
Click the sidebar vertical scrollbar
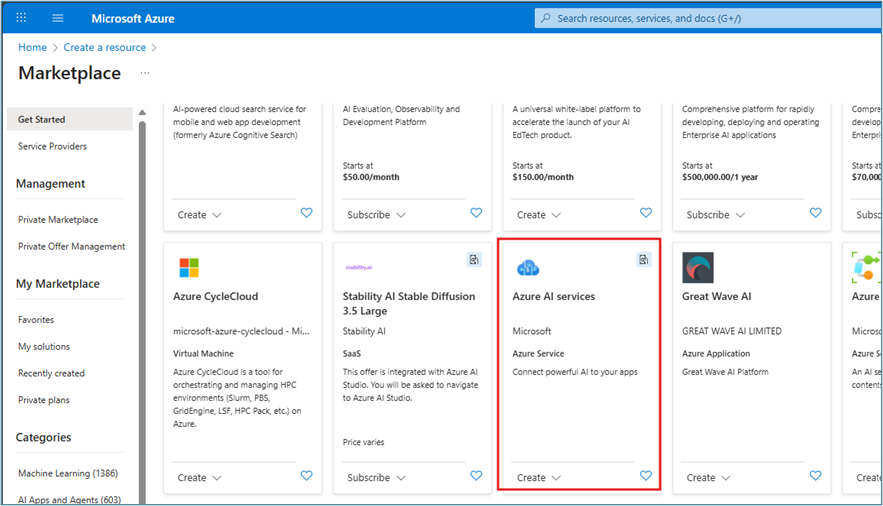click(x=142, y=310)
